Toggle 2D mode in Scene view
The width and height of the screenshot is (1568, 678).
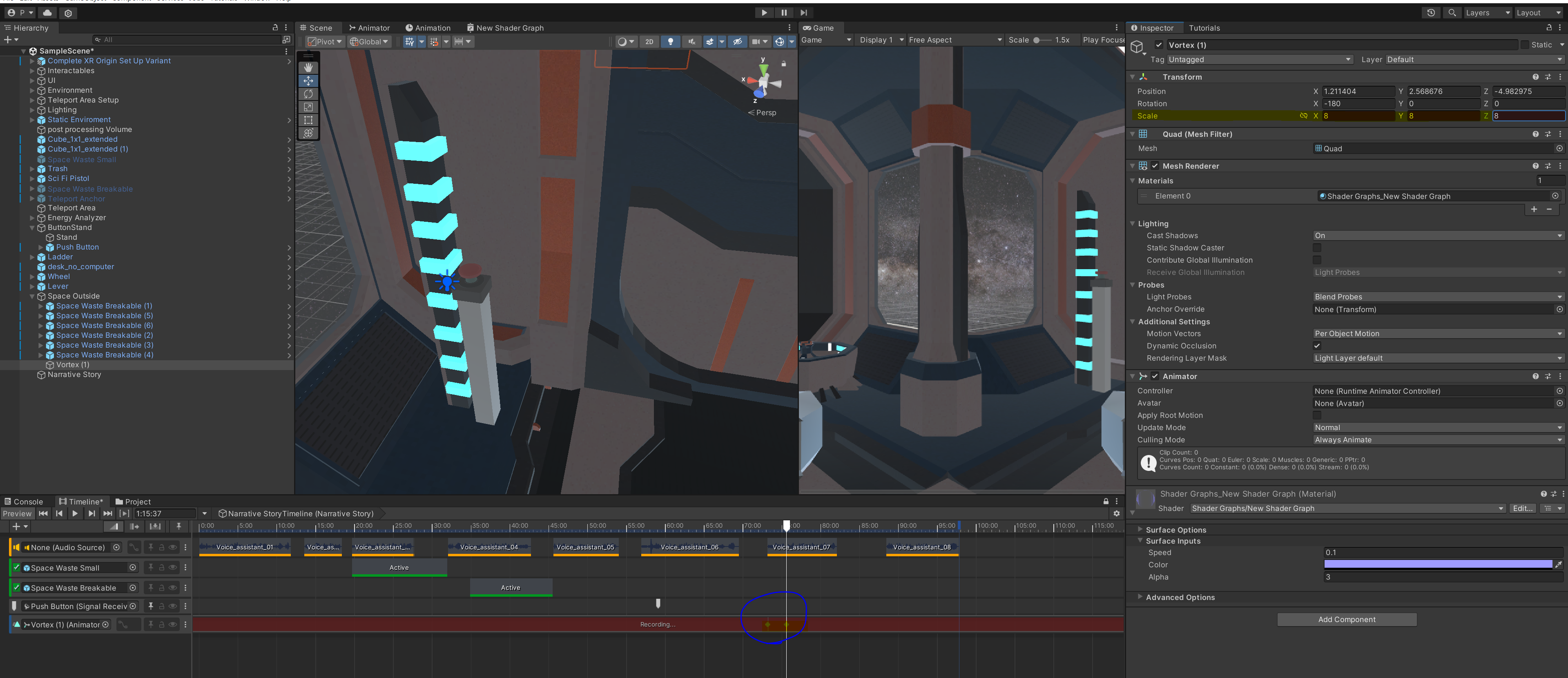point(649,41)
